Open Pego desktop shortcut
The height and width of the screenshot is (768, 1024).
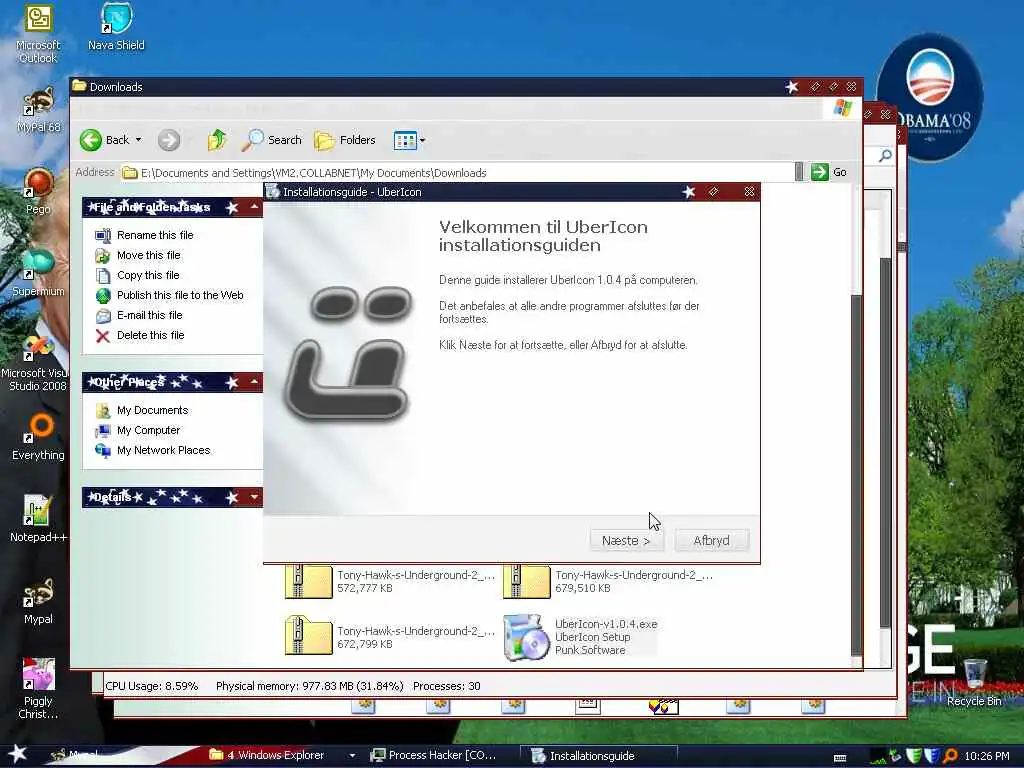point(38,192)
